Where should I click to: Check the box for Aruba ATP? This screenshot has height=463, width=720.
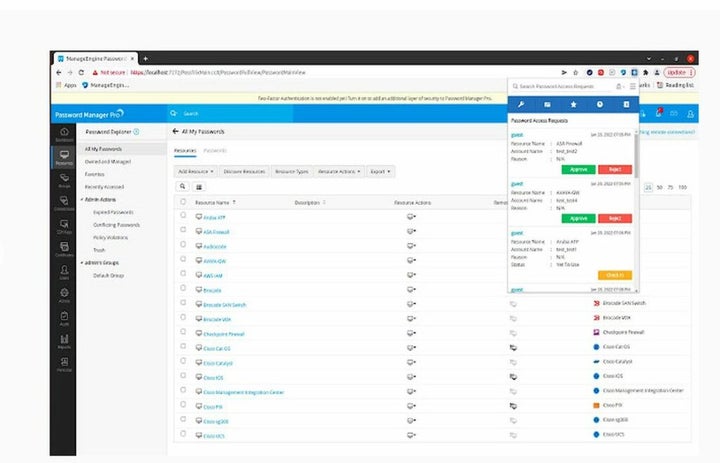tap(183, 215)
